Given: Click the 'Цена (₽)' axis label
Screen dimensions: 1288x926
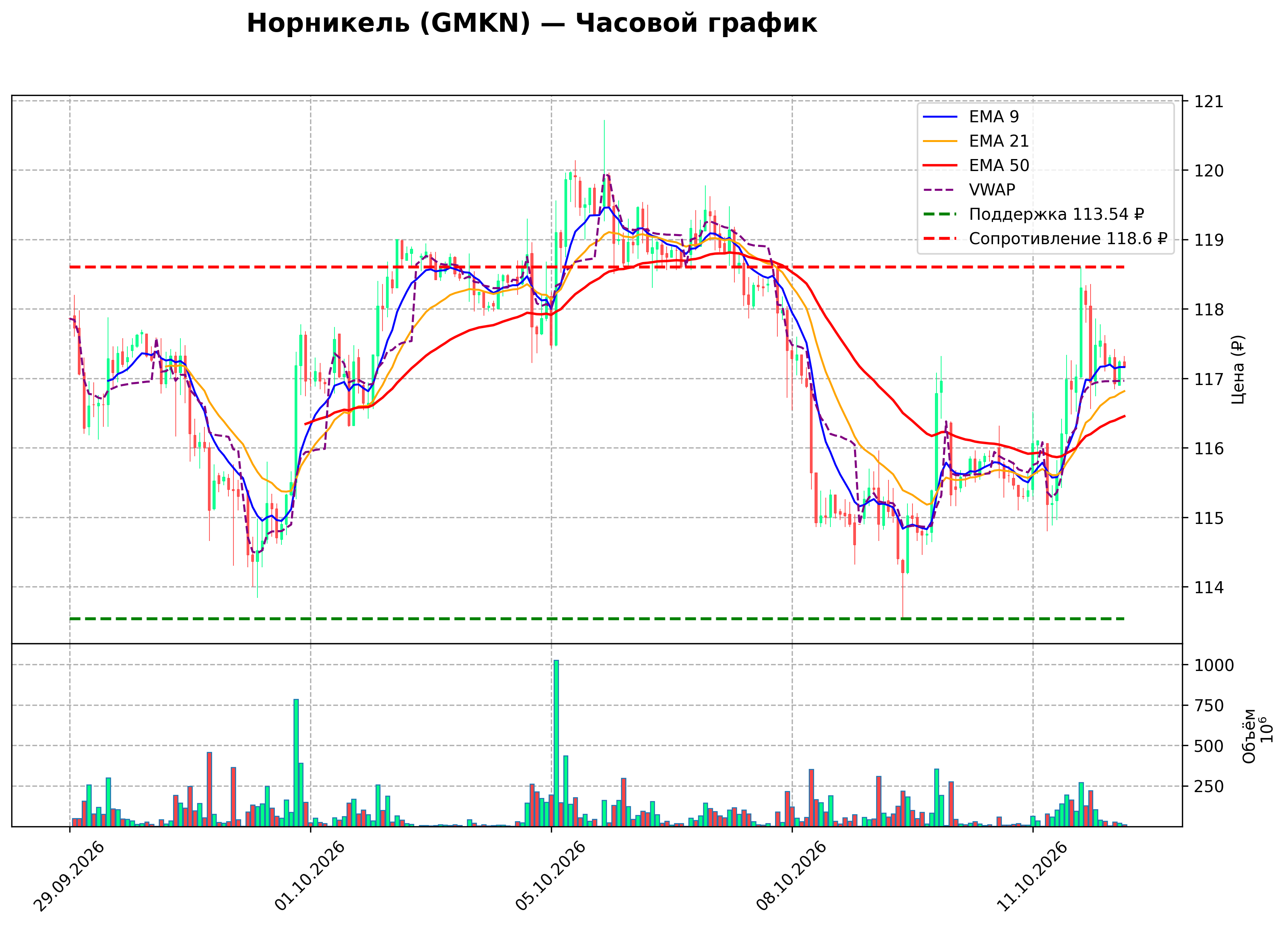Looking at the screenshot, I should pyautogui.click(x=1238, y=369).
